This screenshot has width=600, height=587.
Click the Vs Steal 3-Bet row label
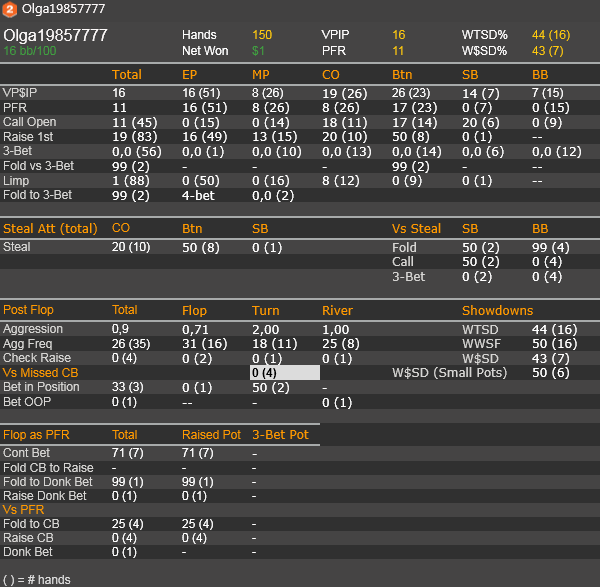tap(408, 277)
